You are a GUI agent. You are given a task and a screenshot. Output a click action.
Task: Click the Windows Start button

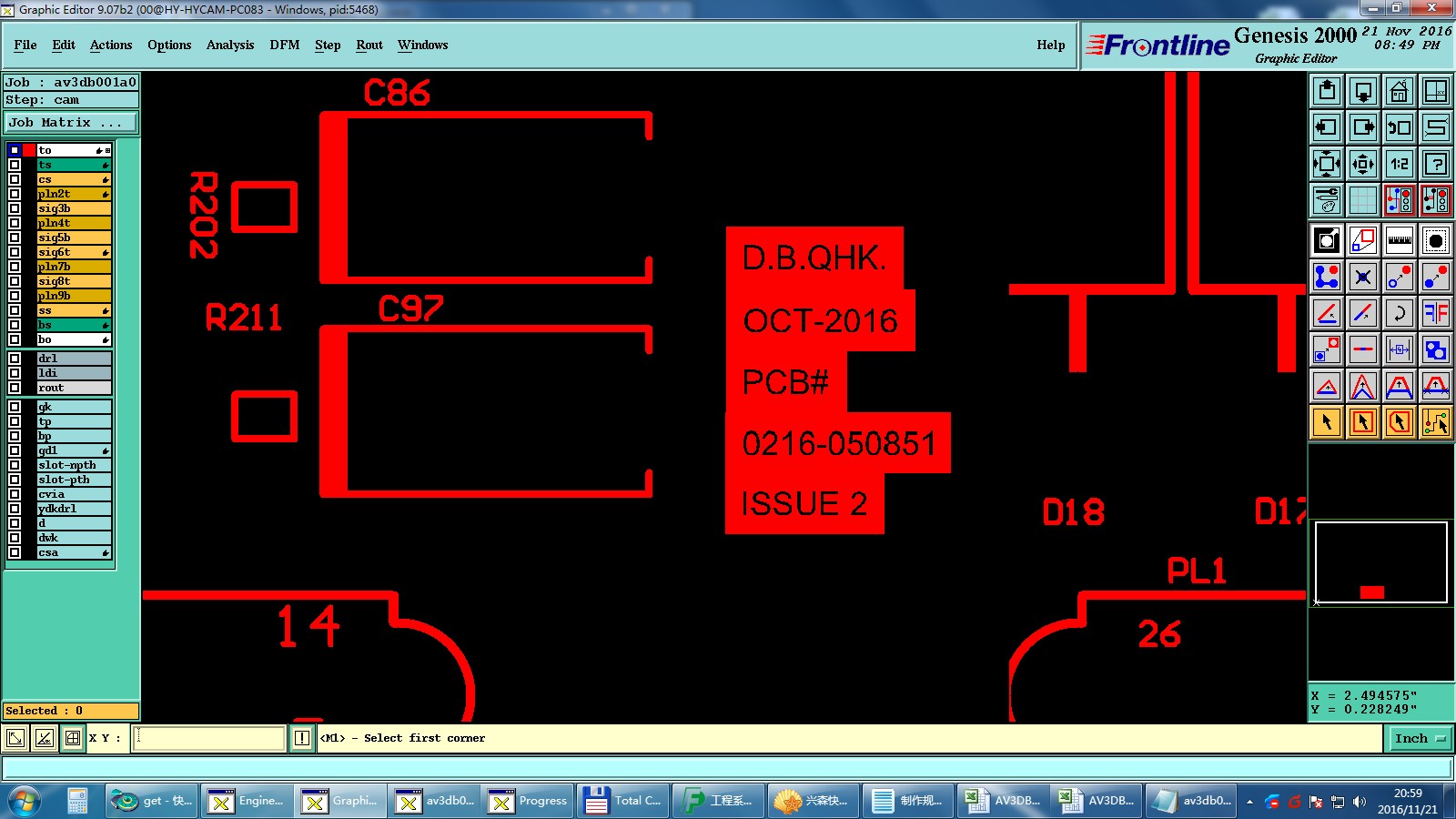tap(25, 801)
